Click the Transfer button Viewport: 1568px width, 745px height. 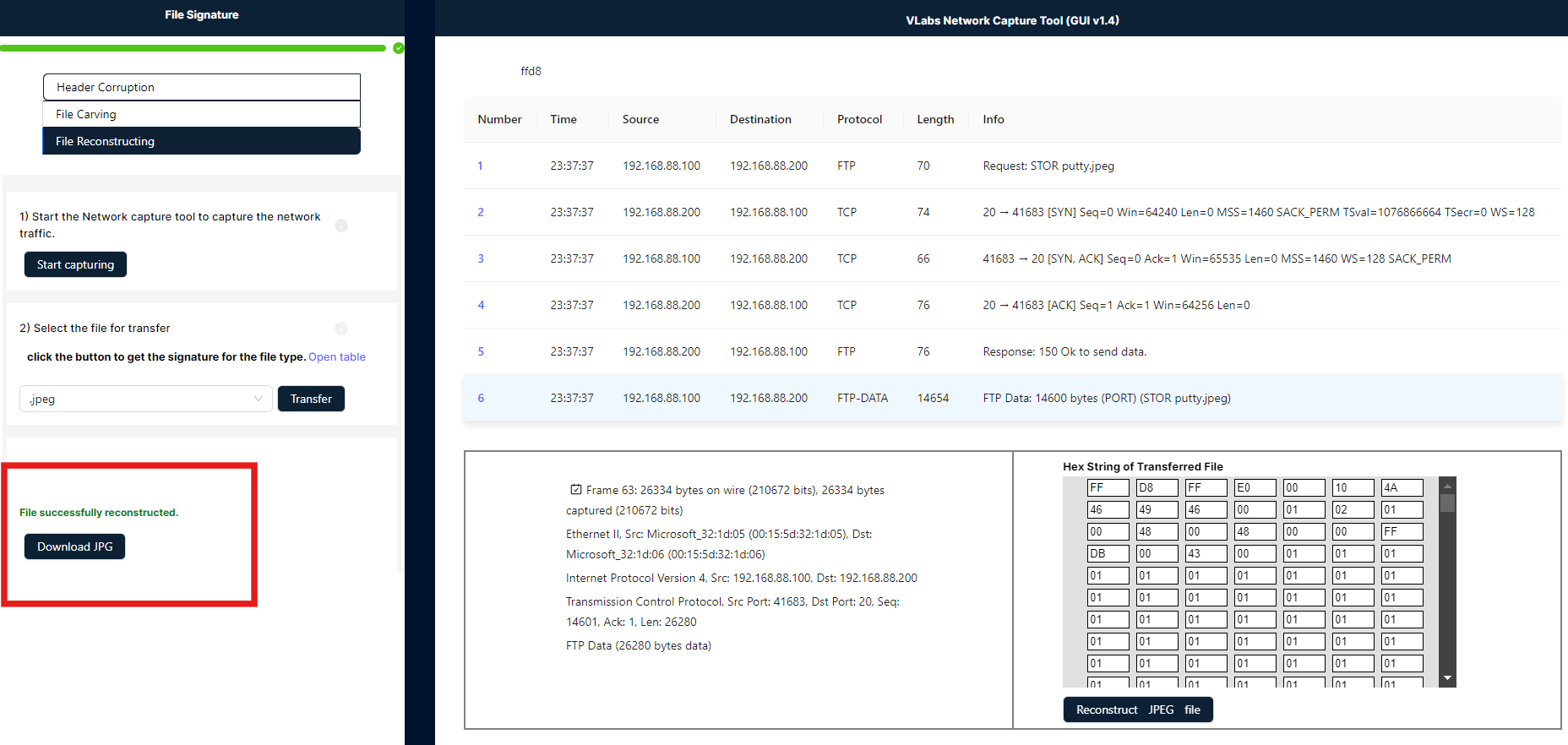(x=311, y=399)
